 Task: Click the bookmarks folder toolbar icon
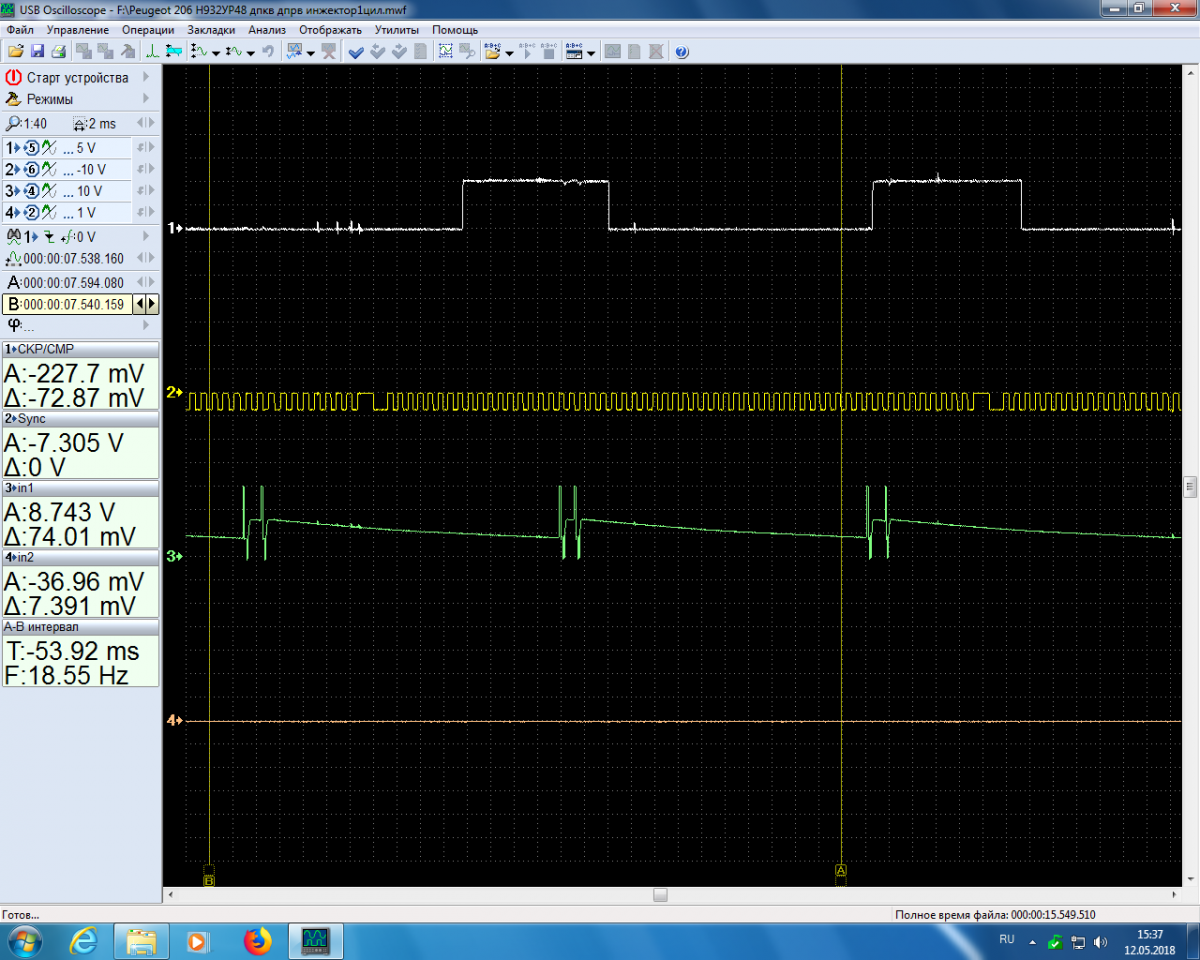tap(492, 51)
